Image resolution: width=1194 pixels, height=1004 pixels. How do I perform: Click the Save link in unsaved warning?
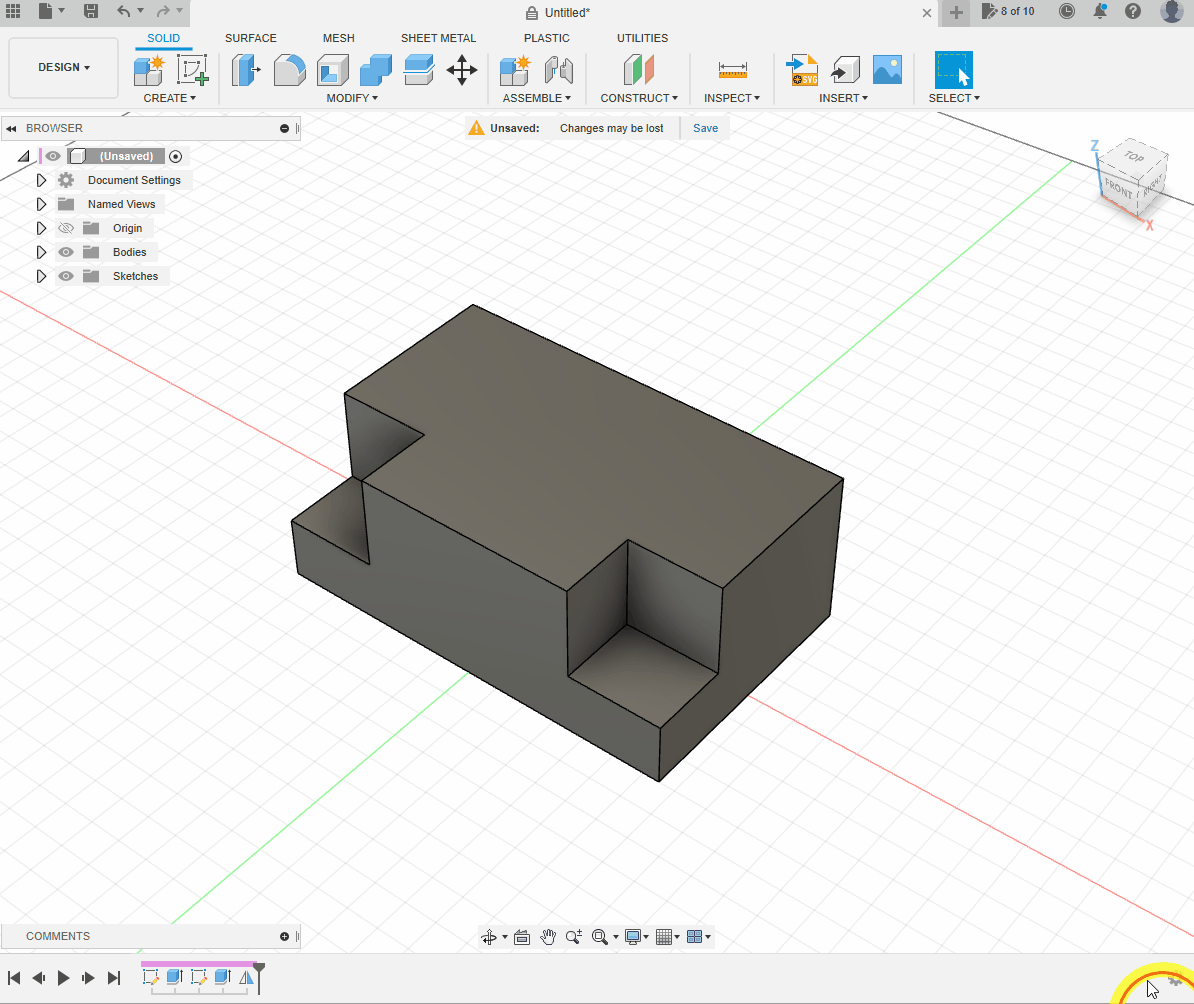[x=705, y=128]
